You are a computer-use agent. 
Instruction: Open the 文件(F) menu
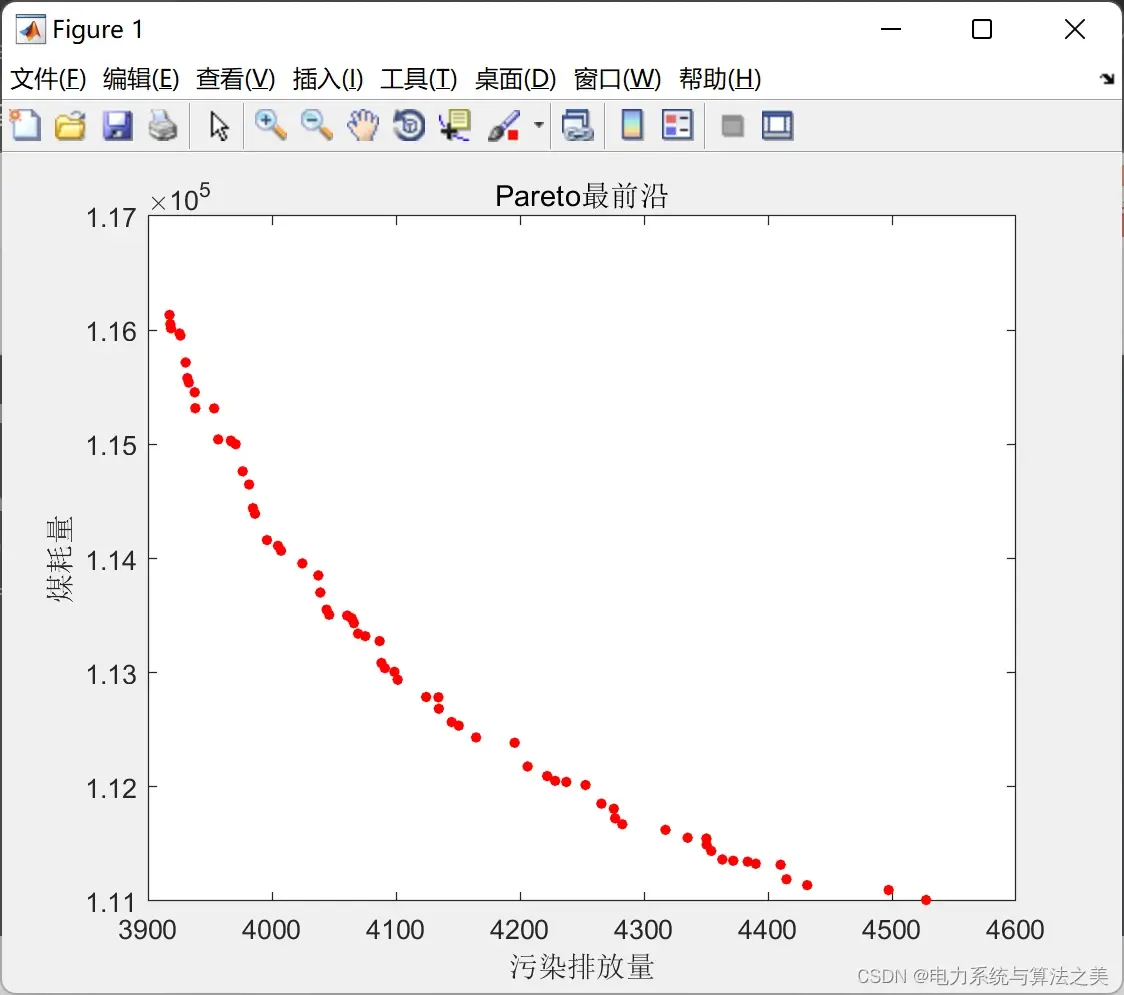click(48, 79)
